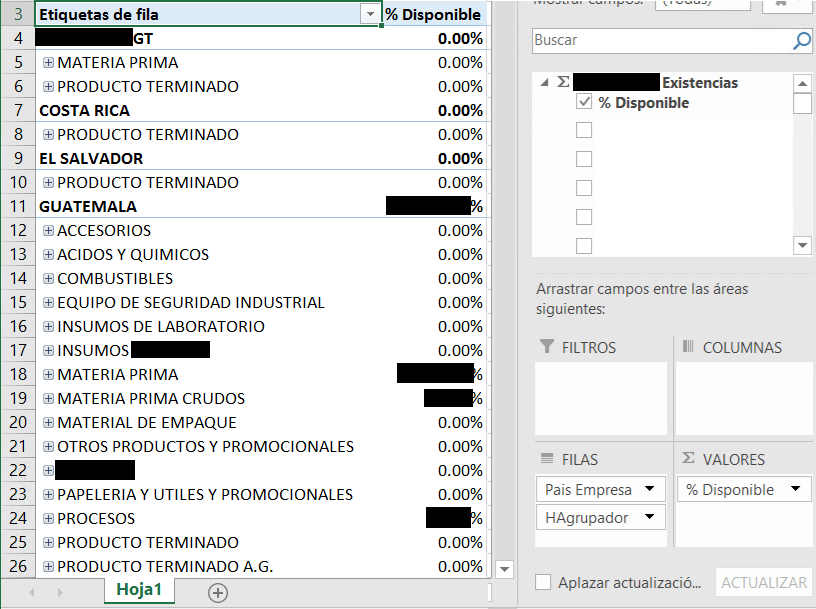Check the first blank field checkbox below % Disponible

pyautogui.click(x=584, y=130)
